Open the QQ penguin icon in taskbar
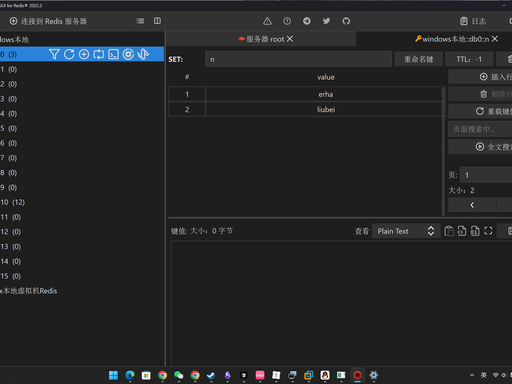 [x=325, y=375]
